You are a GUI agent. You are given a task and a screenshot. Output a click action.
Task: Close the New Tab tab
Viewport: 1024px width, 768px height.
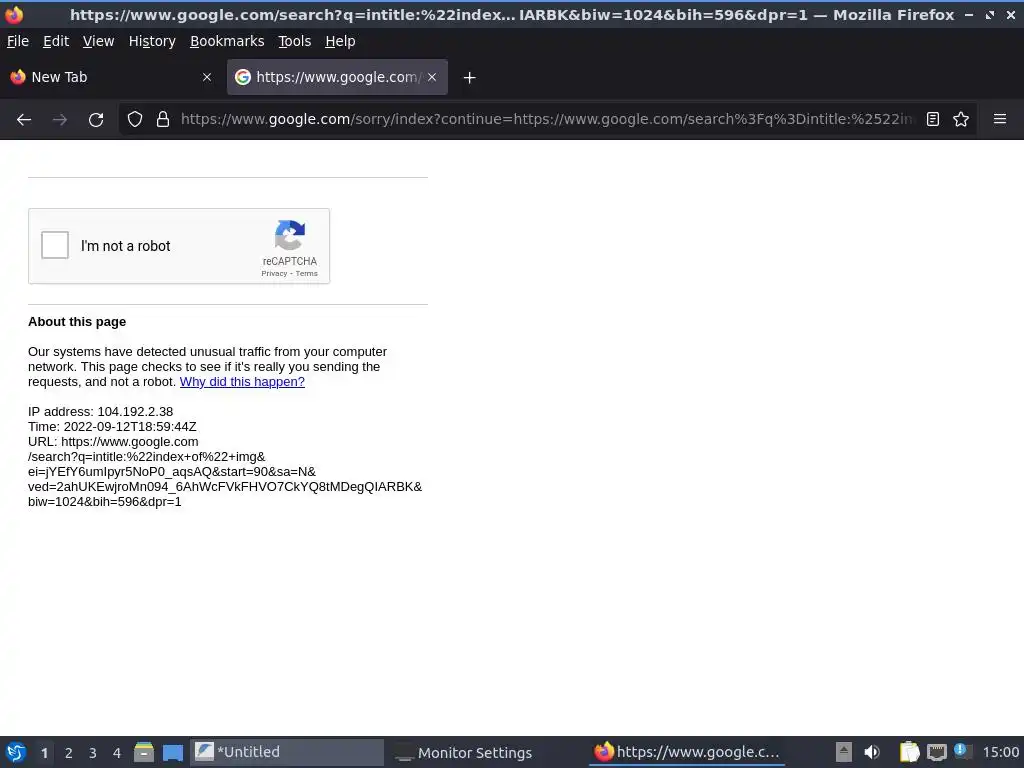pos(207,77)
